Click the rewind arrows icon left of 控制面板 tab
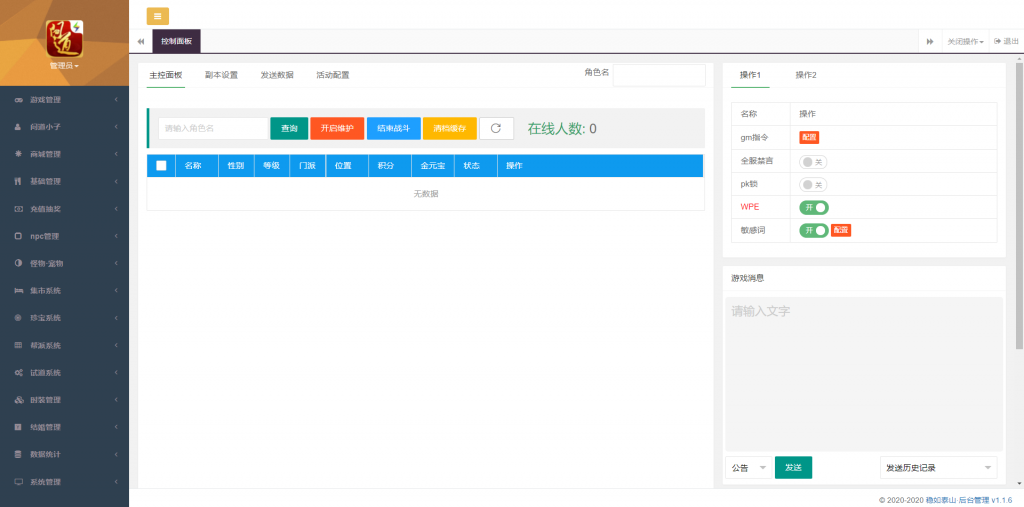The height and width of the screenshot is (507, 1024). (x=141, y=41)
